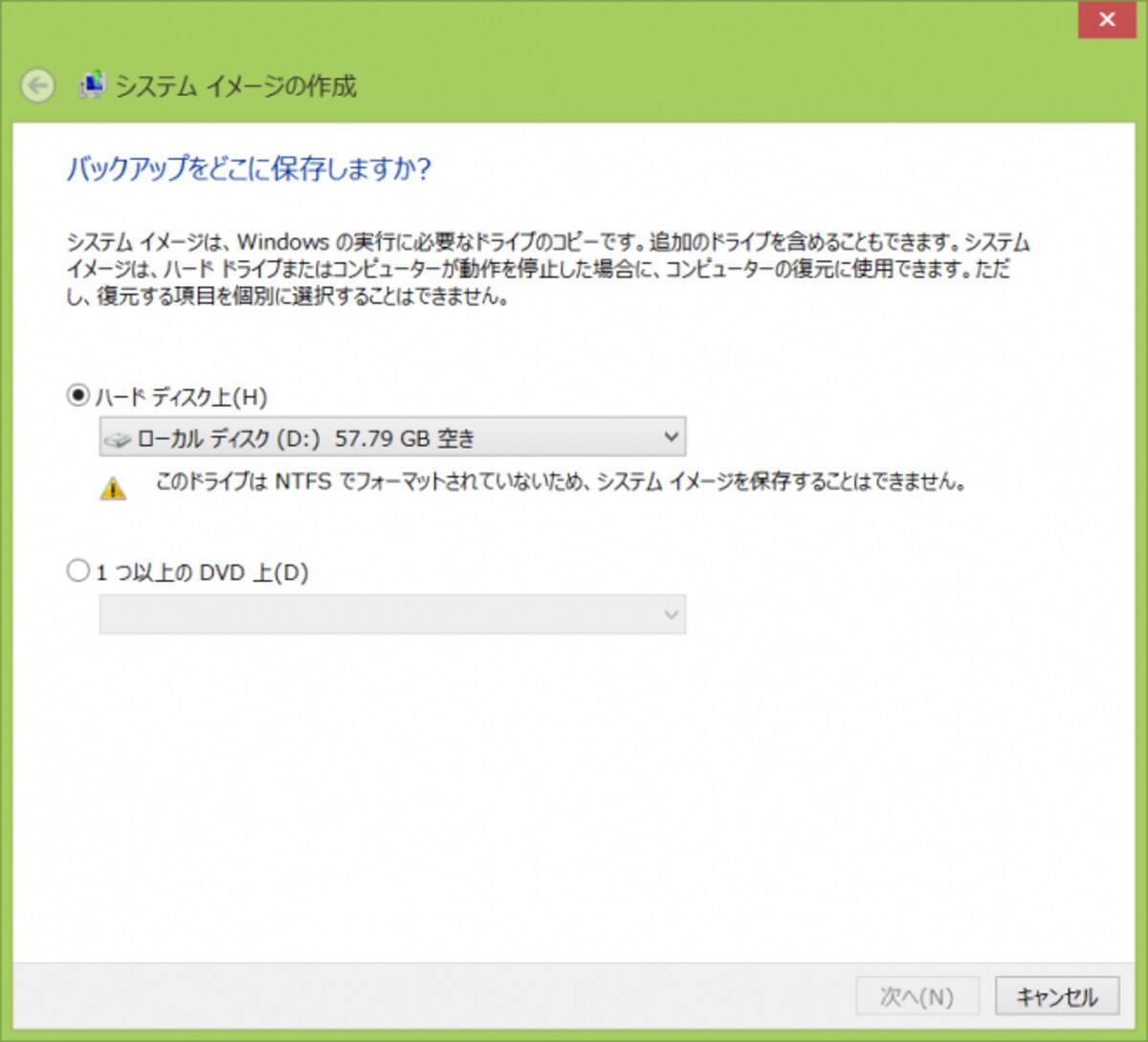1148x1042 pixels.
Task: Click the back arrow button
Action: [38, 87]
